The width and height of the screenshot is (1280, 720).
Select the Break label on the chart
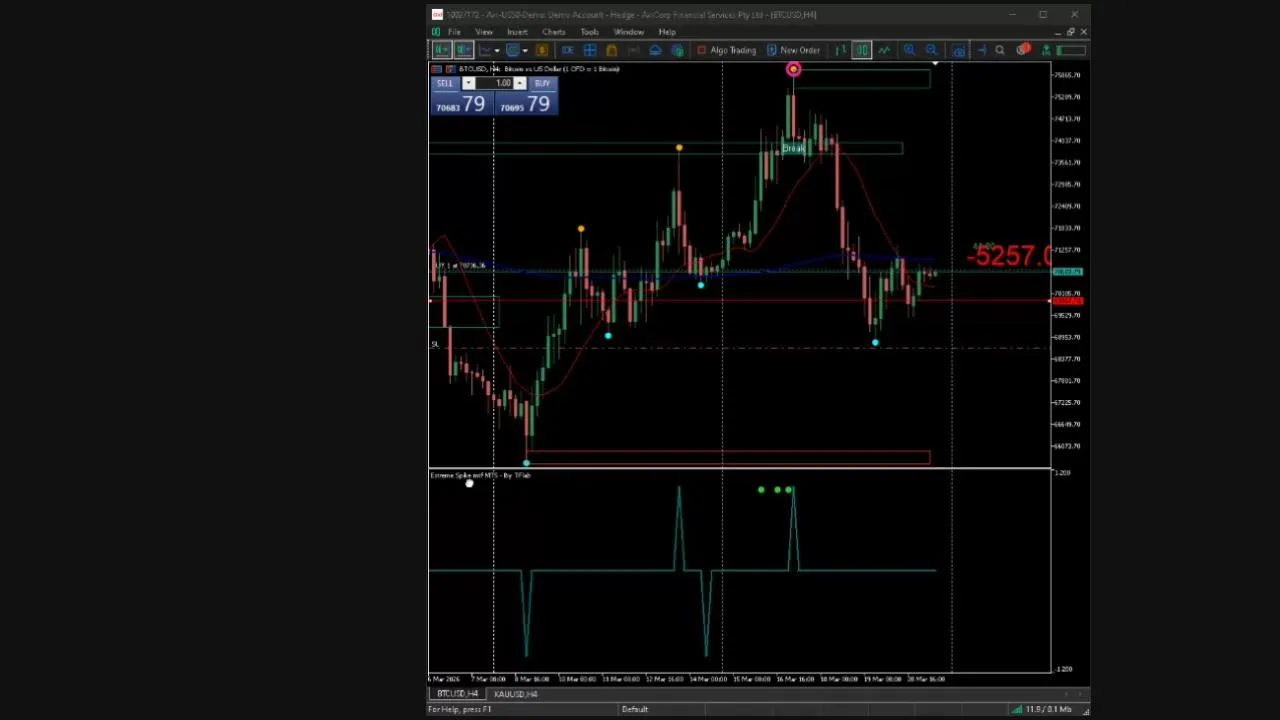793,149
